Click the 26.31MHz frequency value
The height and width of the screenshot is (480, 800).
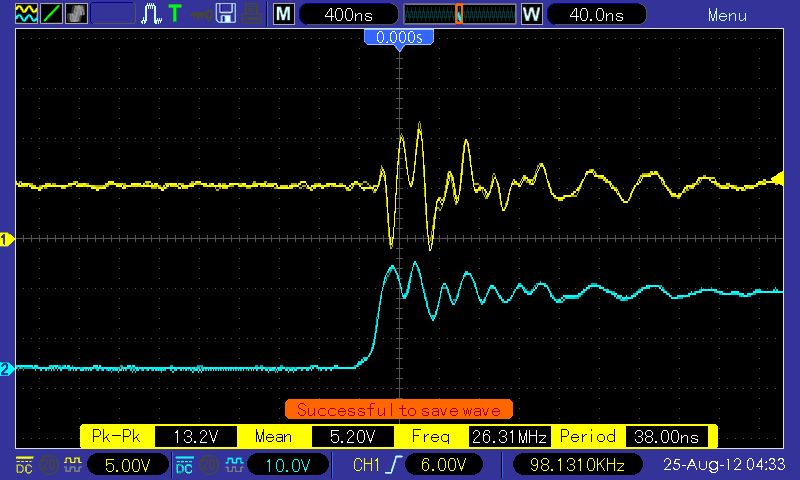pyautogui.click(x=509, y=437)
